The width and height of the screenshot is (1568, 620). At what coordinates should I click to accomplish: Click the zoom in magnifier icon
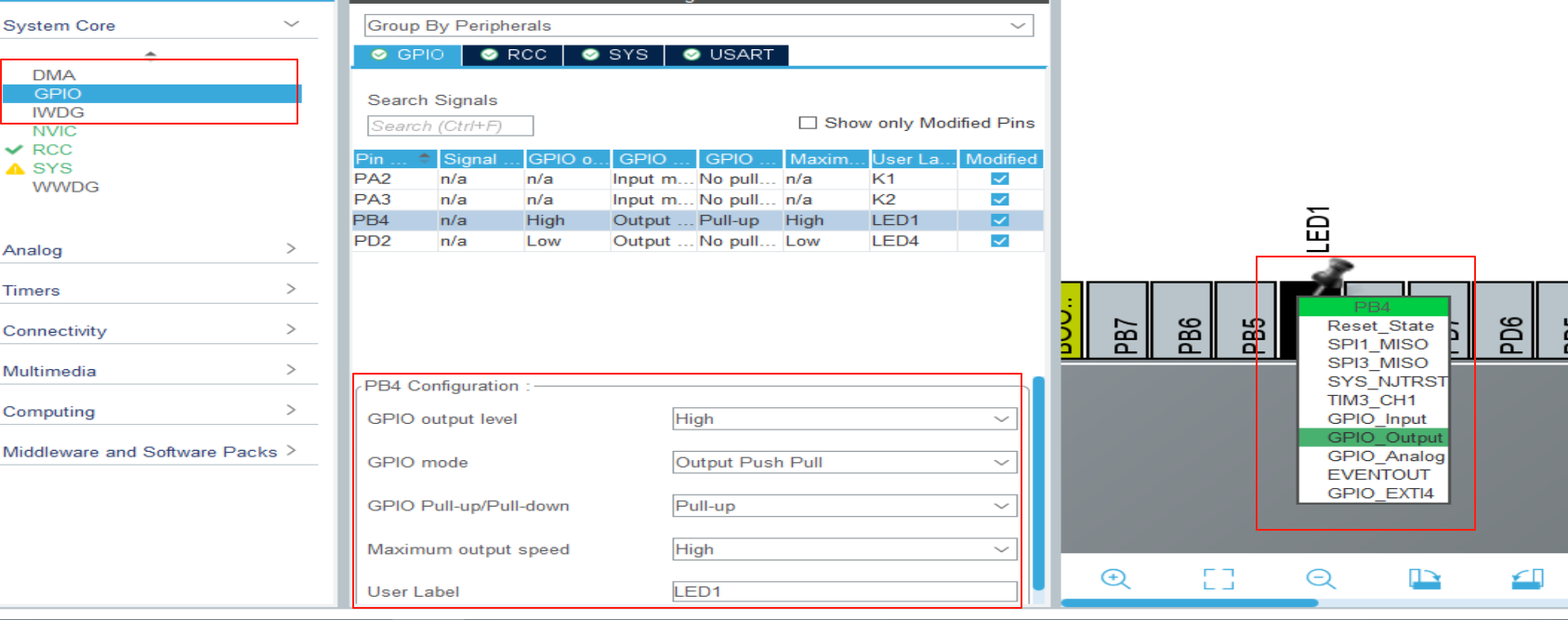[x=1114, y=579]
